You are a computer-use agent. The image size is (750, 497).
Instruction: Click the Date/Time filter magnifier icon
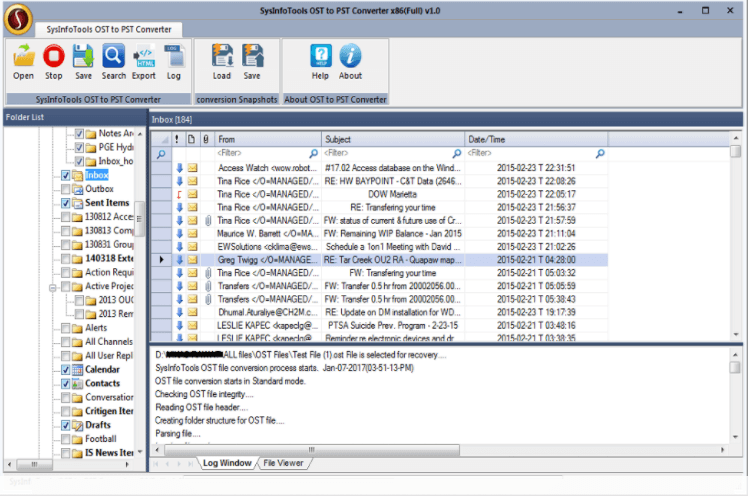[x=600, y=153]
